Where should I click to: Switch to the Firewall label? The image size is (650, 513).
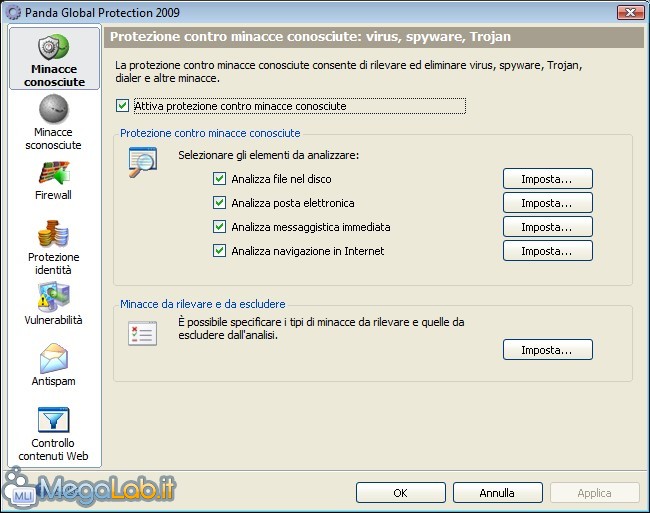point(53,195)
